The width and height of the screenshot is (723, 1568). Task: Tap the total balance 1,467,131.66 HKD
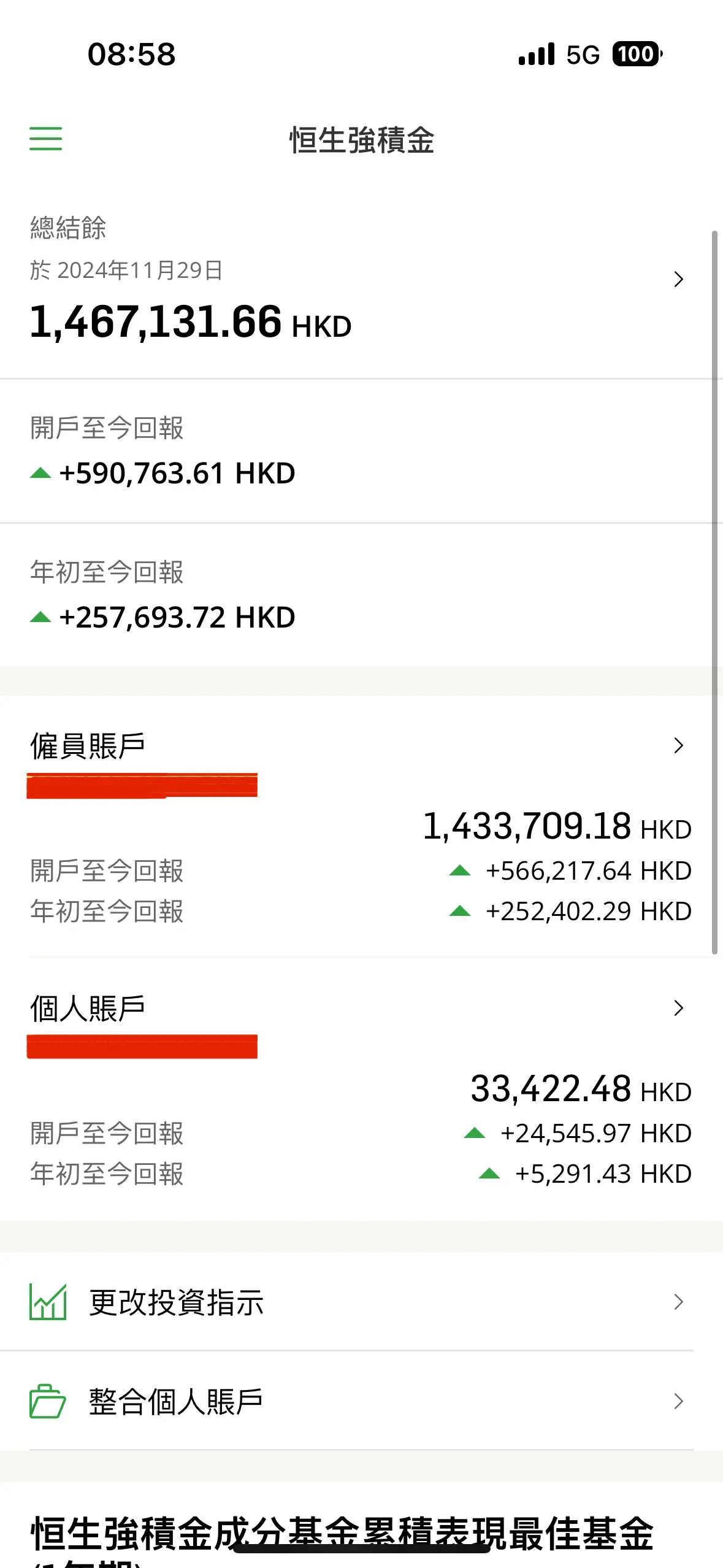click(190, 322)
